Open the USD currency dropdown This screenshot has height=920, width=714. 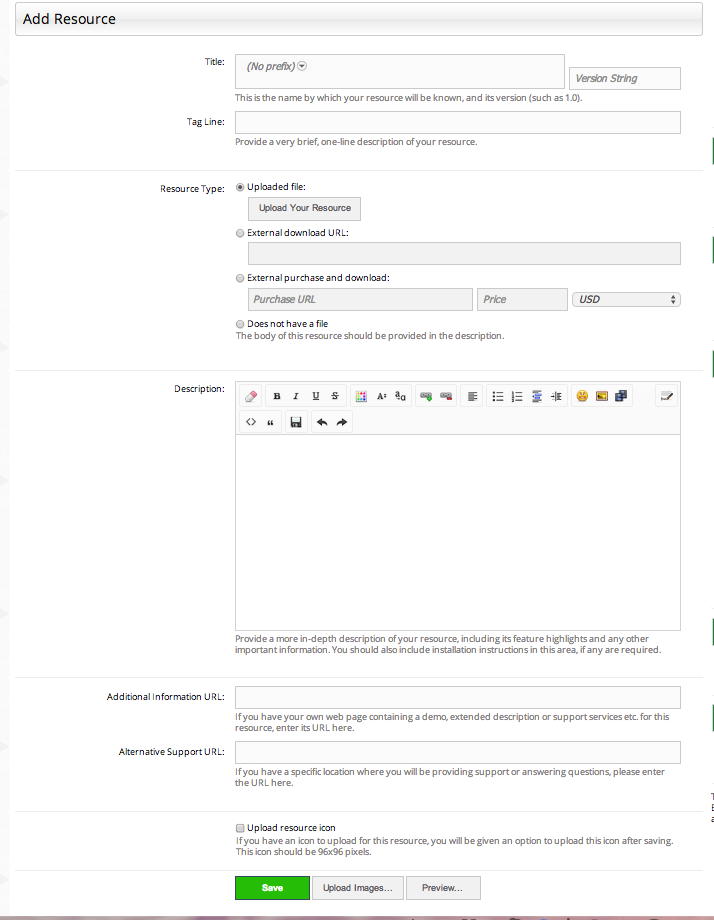coord(626,299)
